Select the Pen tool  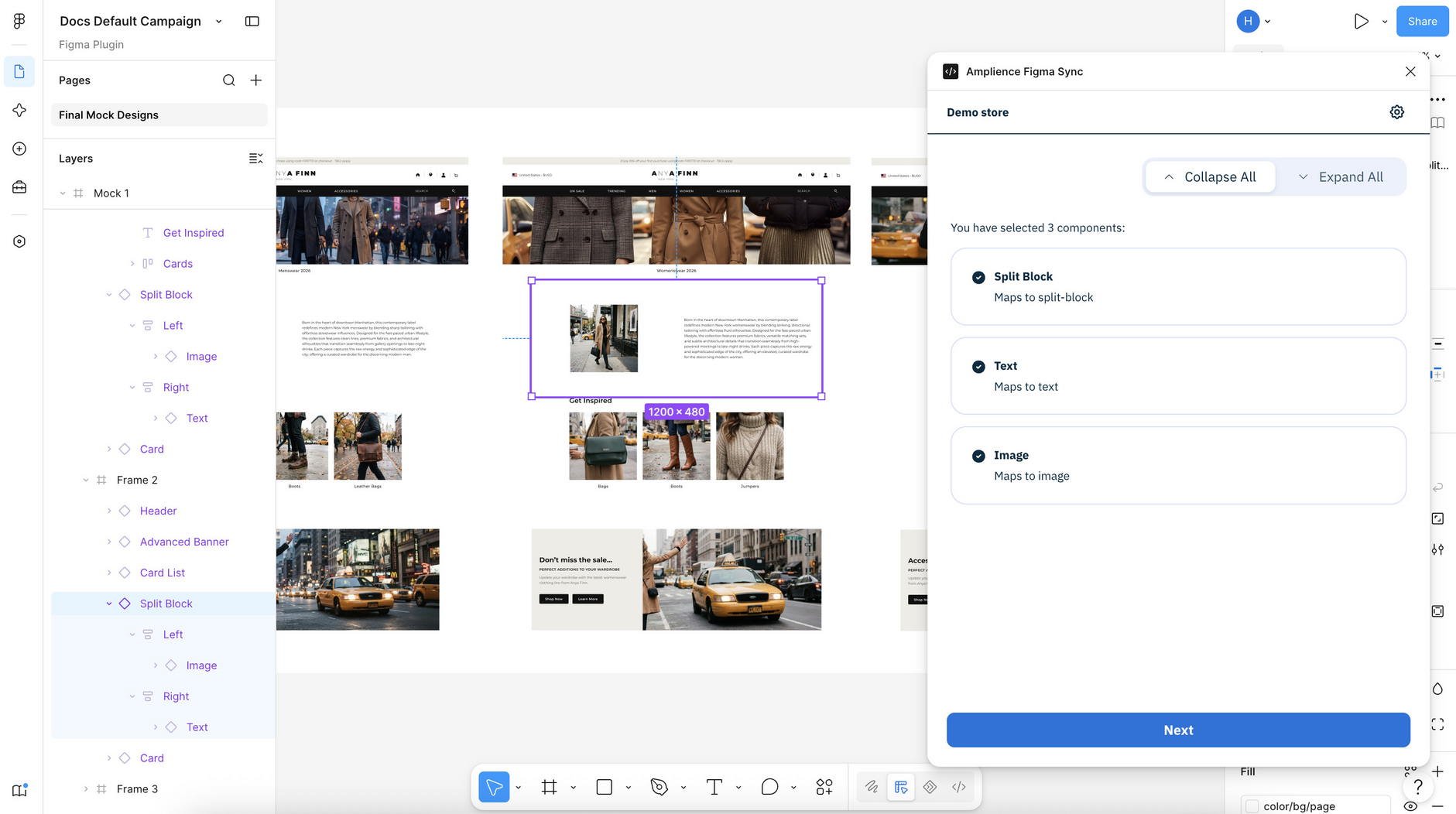[659, 787]
